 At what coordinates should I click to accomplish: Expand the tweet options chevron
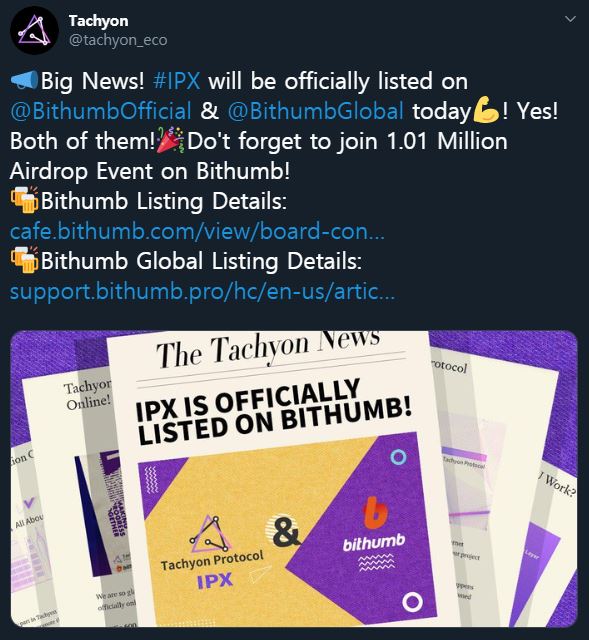coord(570,19)
